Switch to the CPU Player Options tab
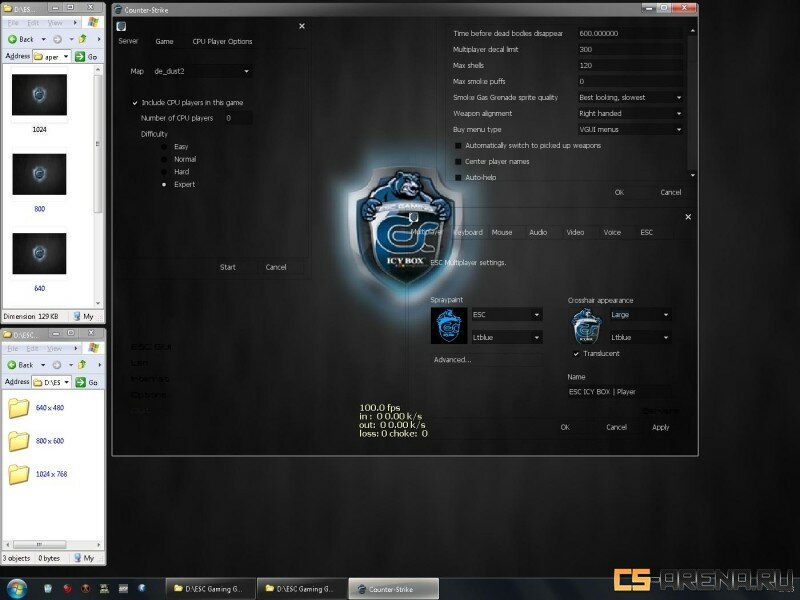The width and height of the screenshot is (800, 600). tap(222, 42)
